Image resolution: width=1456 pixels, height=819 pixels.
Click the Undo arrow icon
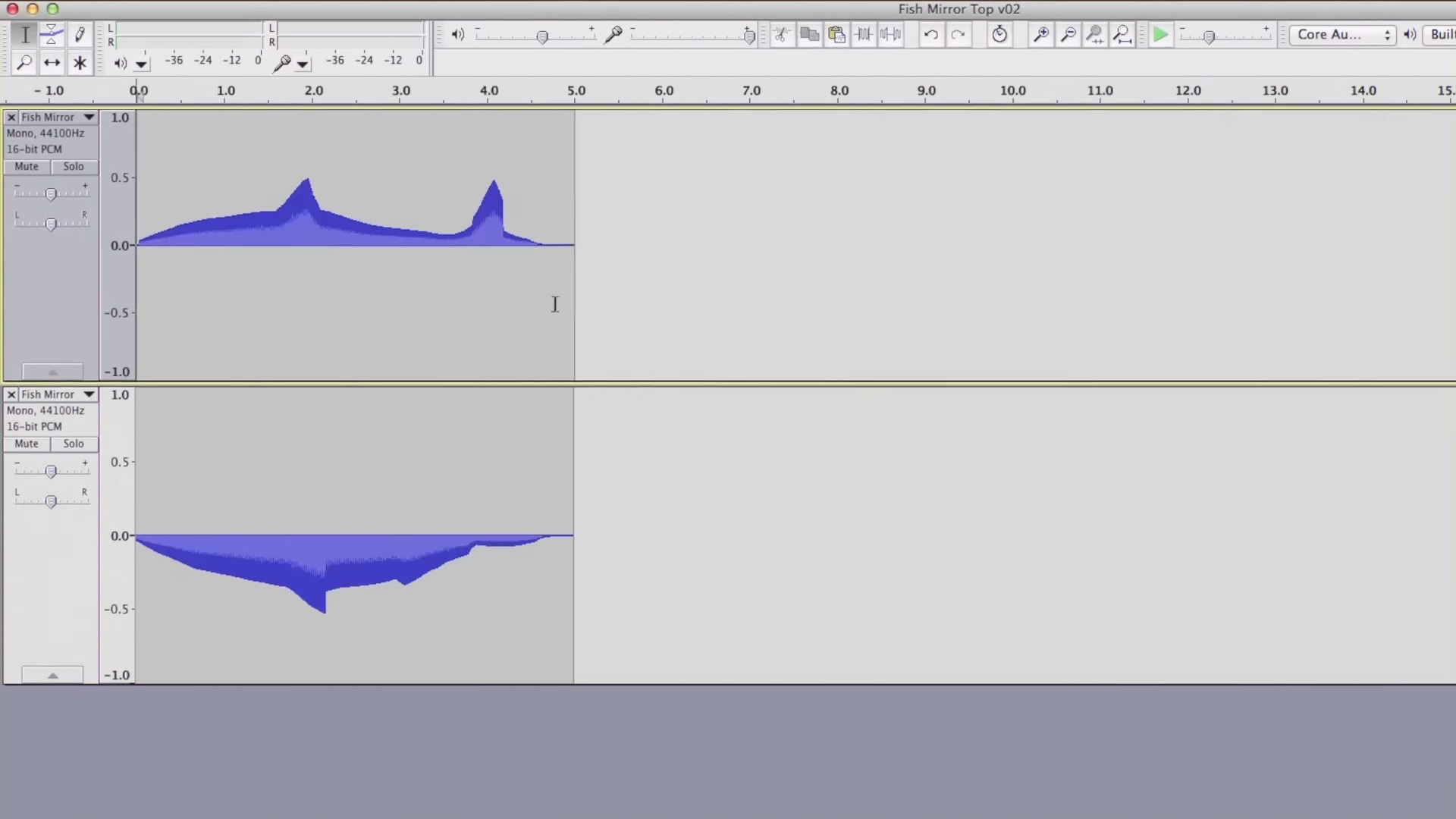coord(930,35)
